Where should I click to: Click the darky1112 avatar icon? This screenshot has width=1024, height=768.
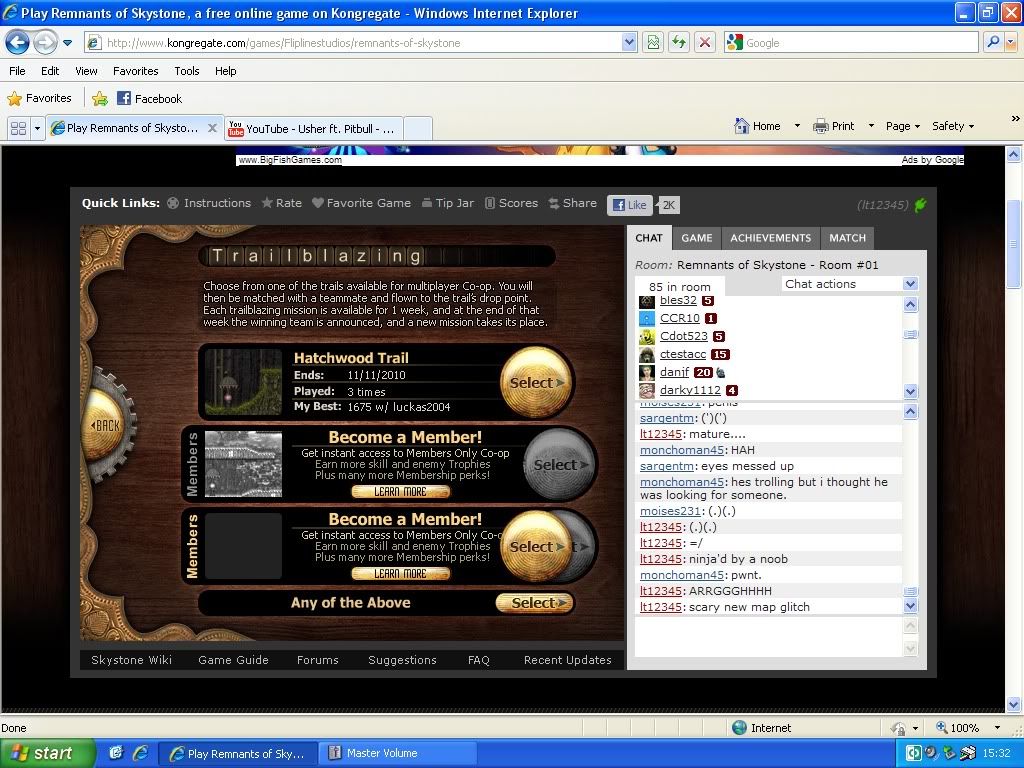click(647, 391)
